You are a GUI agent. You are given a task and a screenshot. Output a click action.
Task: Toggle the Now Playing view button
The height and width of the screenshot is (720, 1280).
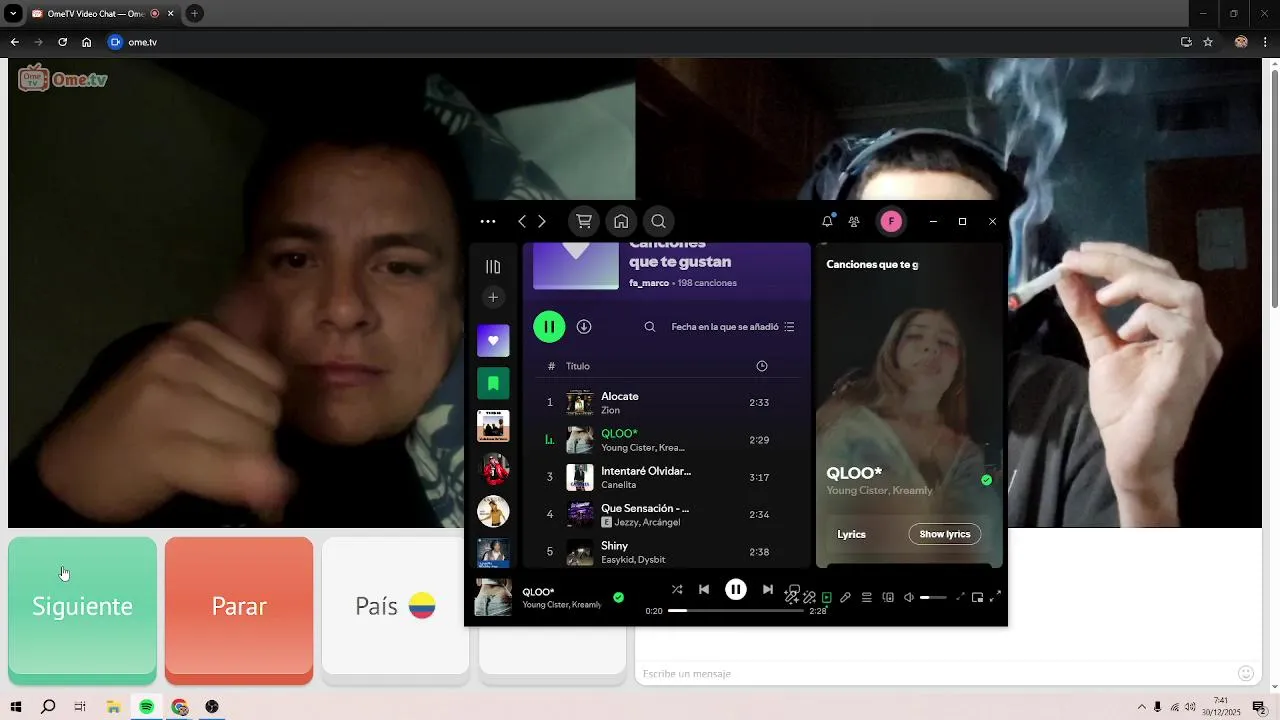point(827,598)
